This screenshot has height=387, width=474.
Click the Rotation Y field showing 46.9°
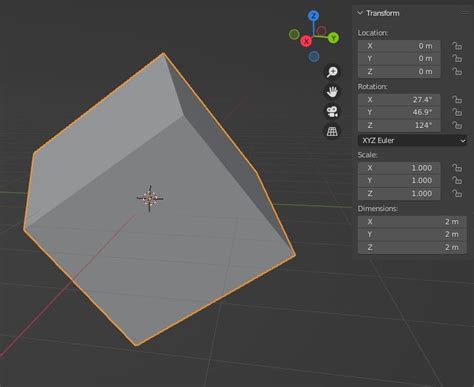399,112
